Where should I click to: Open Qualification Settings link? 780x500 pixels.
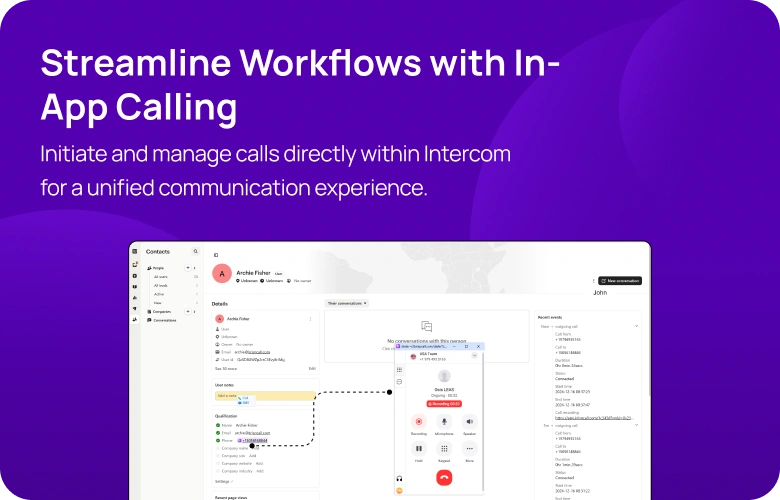click(x=224, y=482)
